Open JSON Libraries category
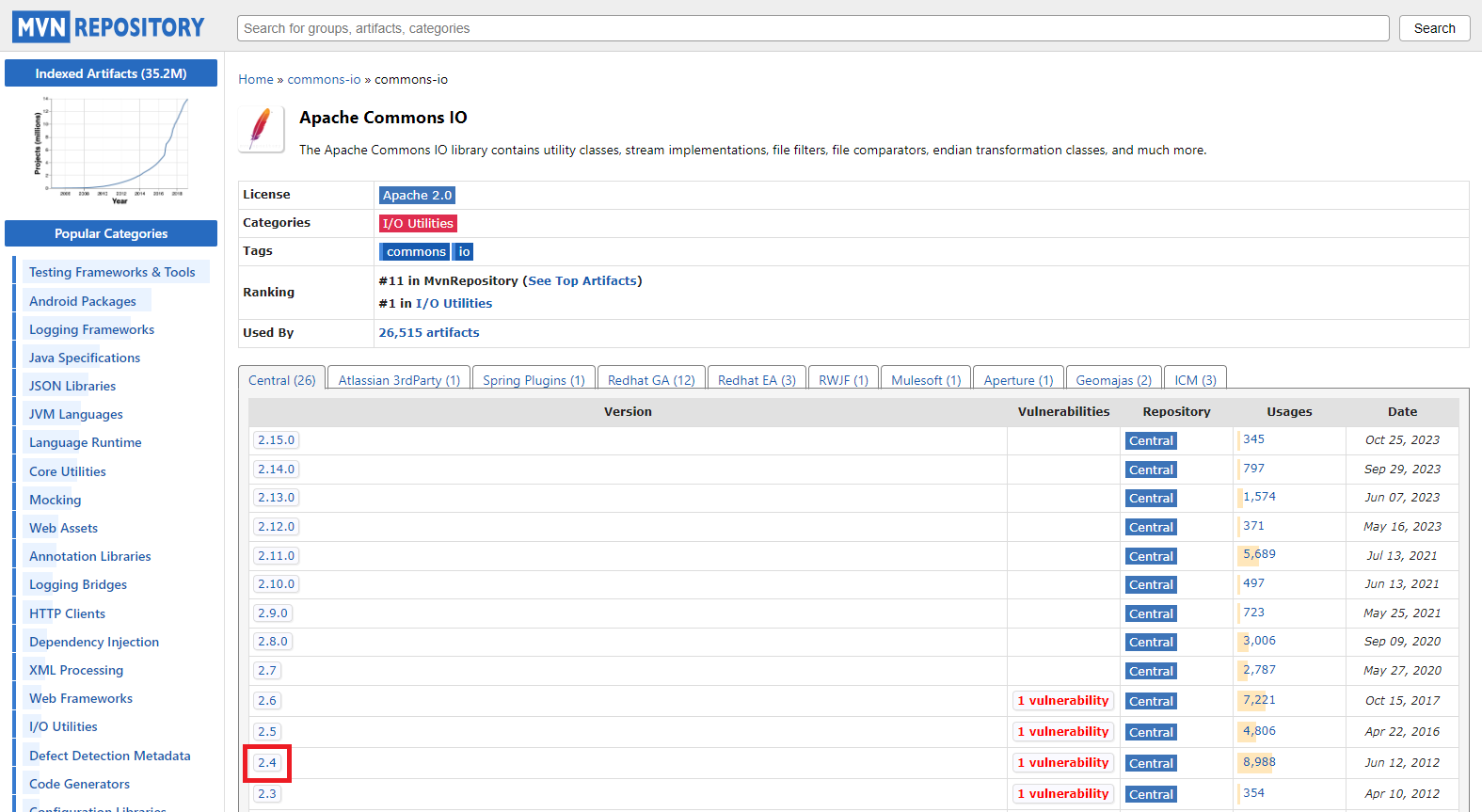This screenshot has height=812, width=1482. point(72,386)
